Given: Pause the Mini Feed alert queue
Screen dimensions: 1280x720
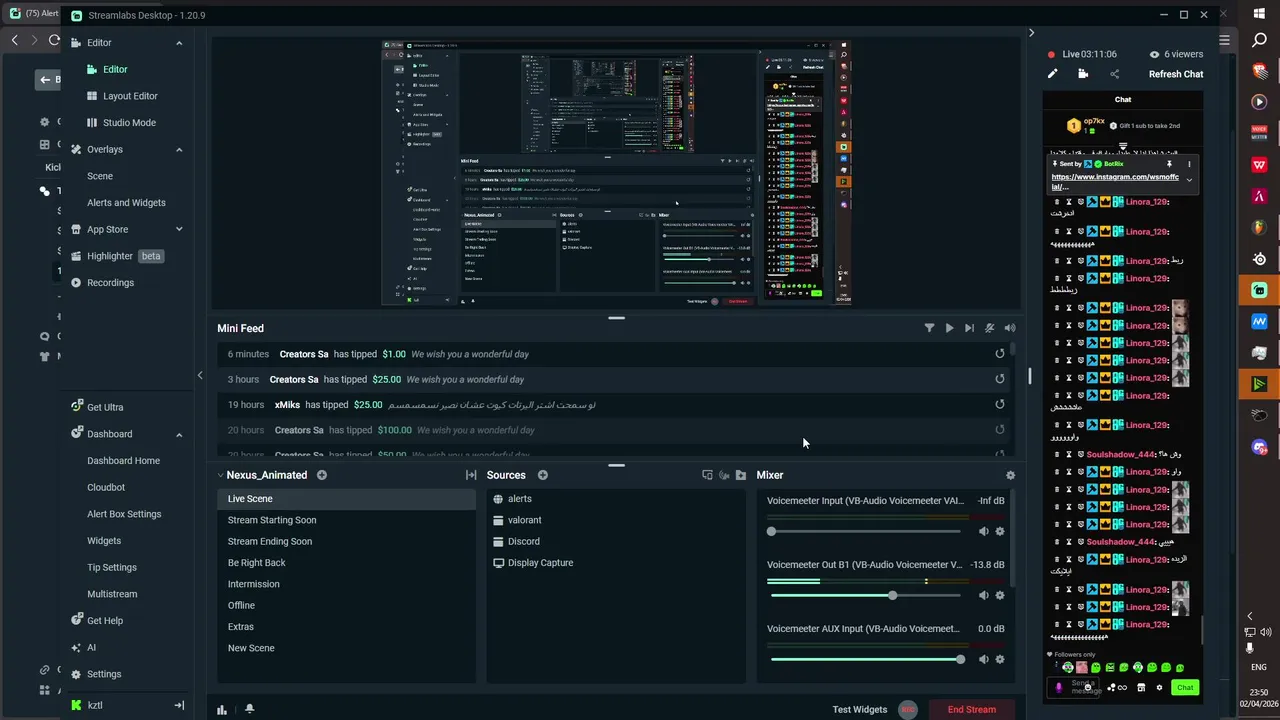Looking at the screenshot, I should 949,328.
